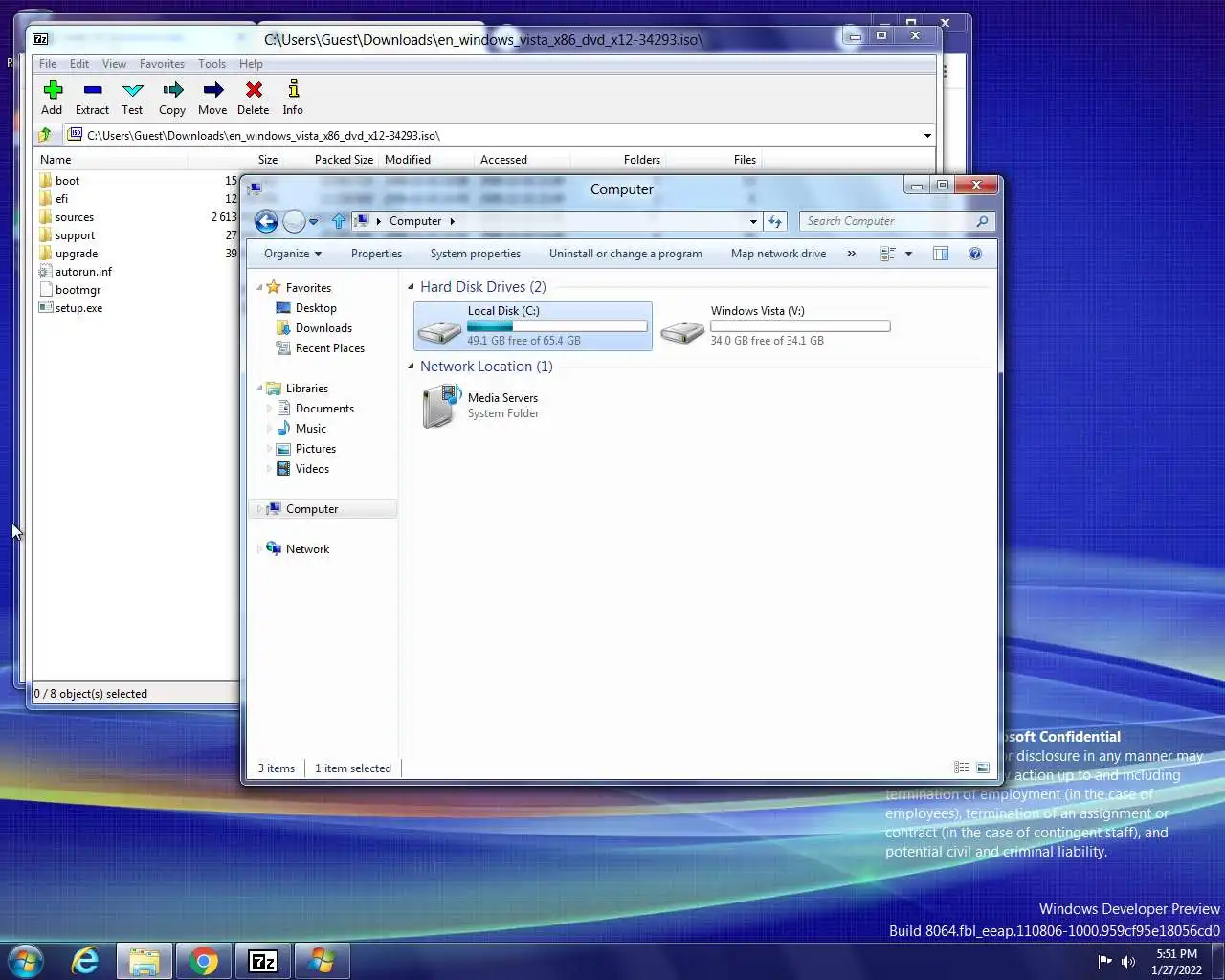Image resolution: width=1225 pixels, height=980 pixels.
Task: Click the Forward button in Computer window
Action: (294, 221)
